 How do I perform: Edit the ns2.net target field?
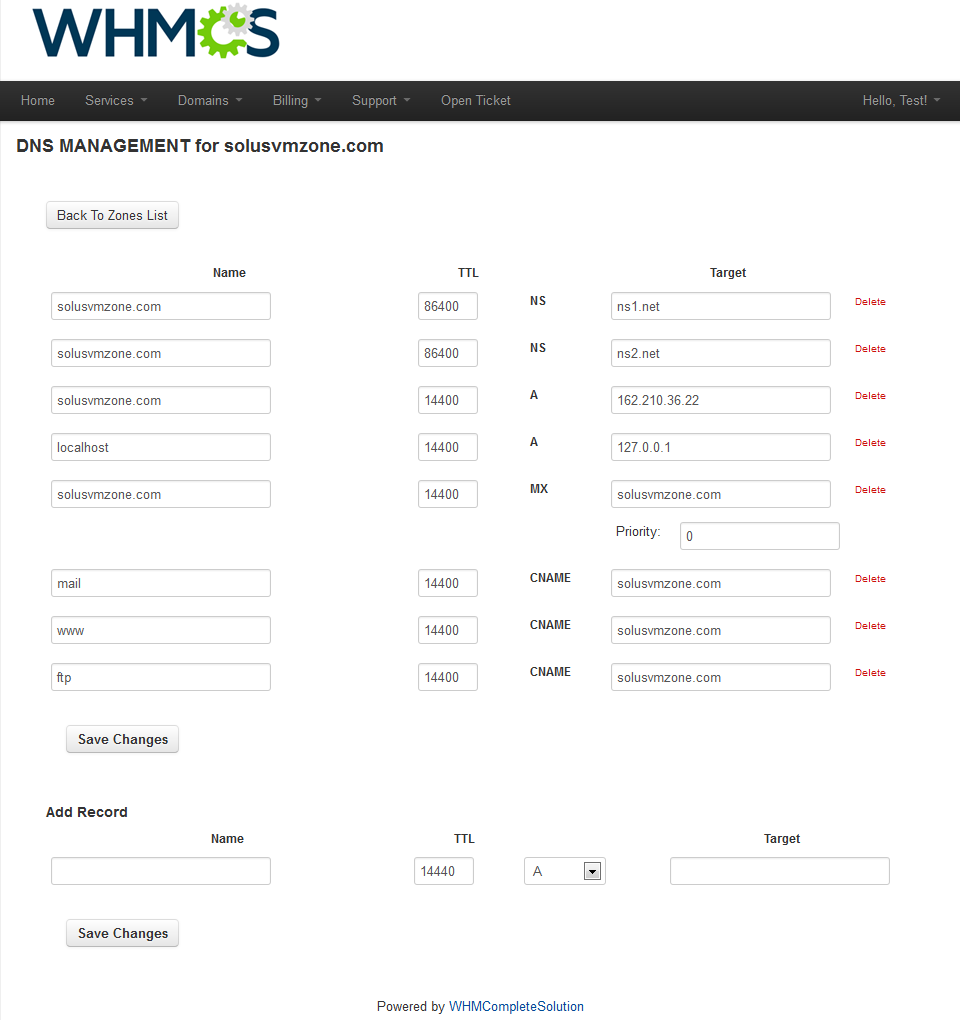click(x=721, y=353)
